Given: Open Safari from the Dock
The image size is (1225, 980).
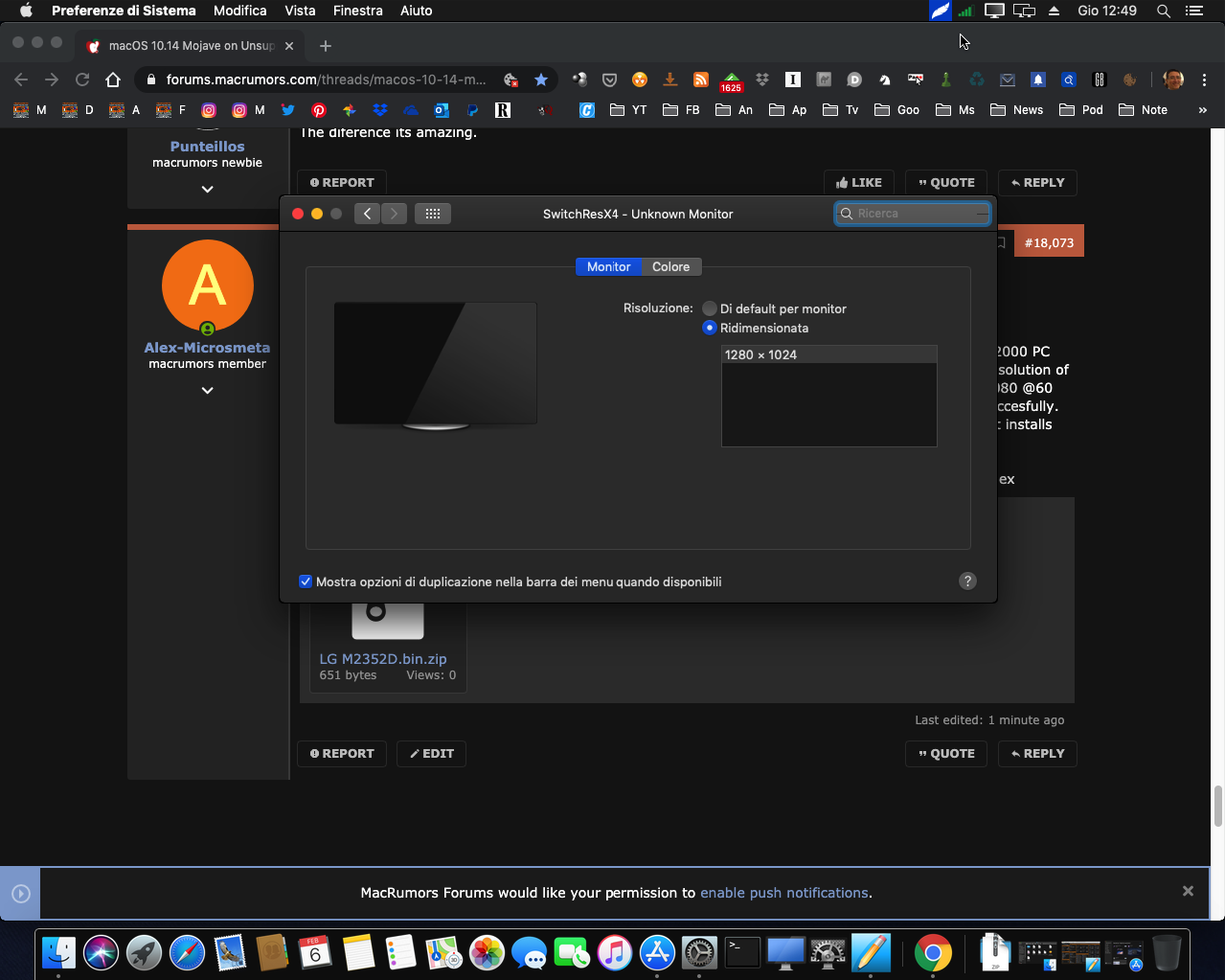Looking at the screenshot, I should click(187, 952).
